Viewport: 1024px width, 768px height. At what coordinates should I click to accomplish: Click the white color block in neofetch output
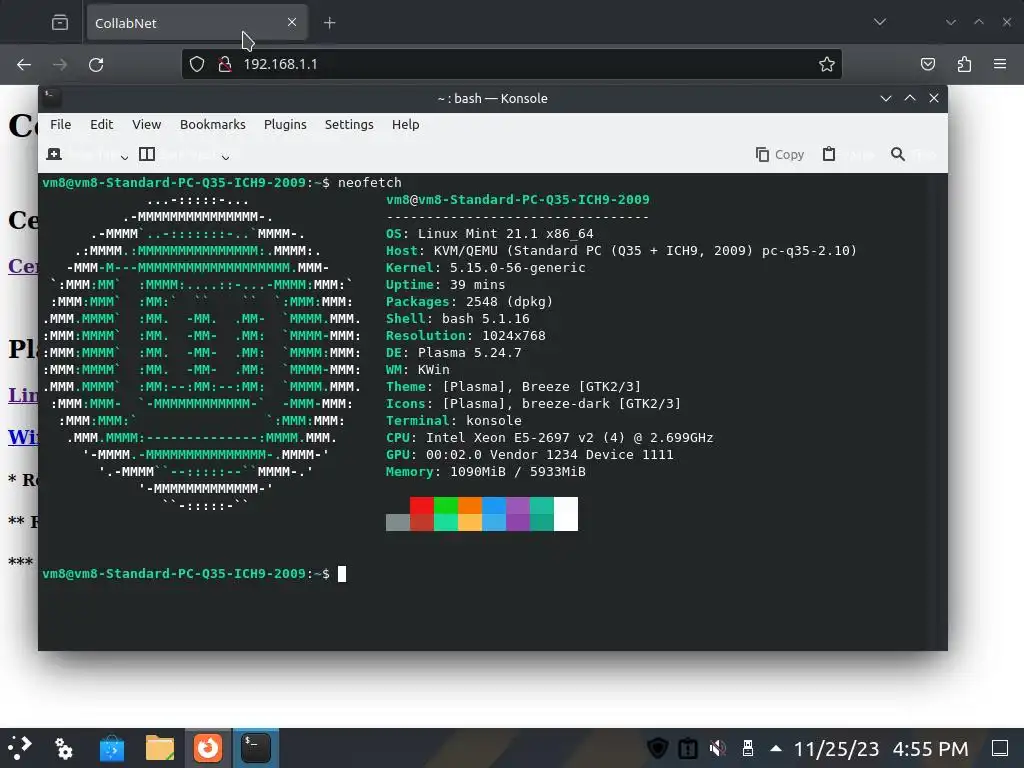coord(566,514)
